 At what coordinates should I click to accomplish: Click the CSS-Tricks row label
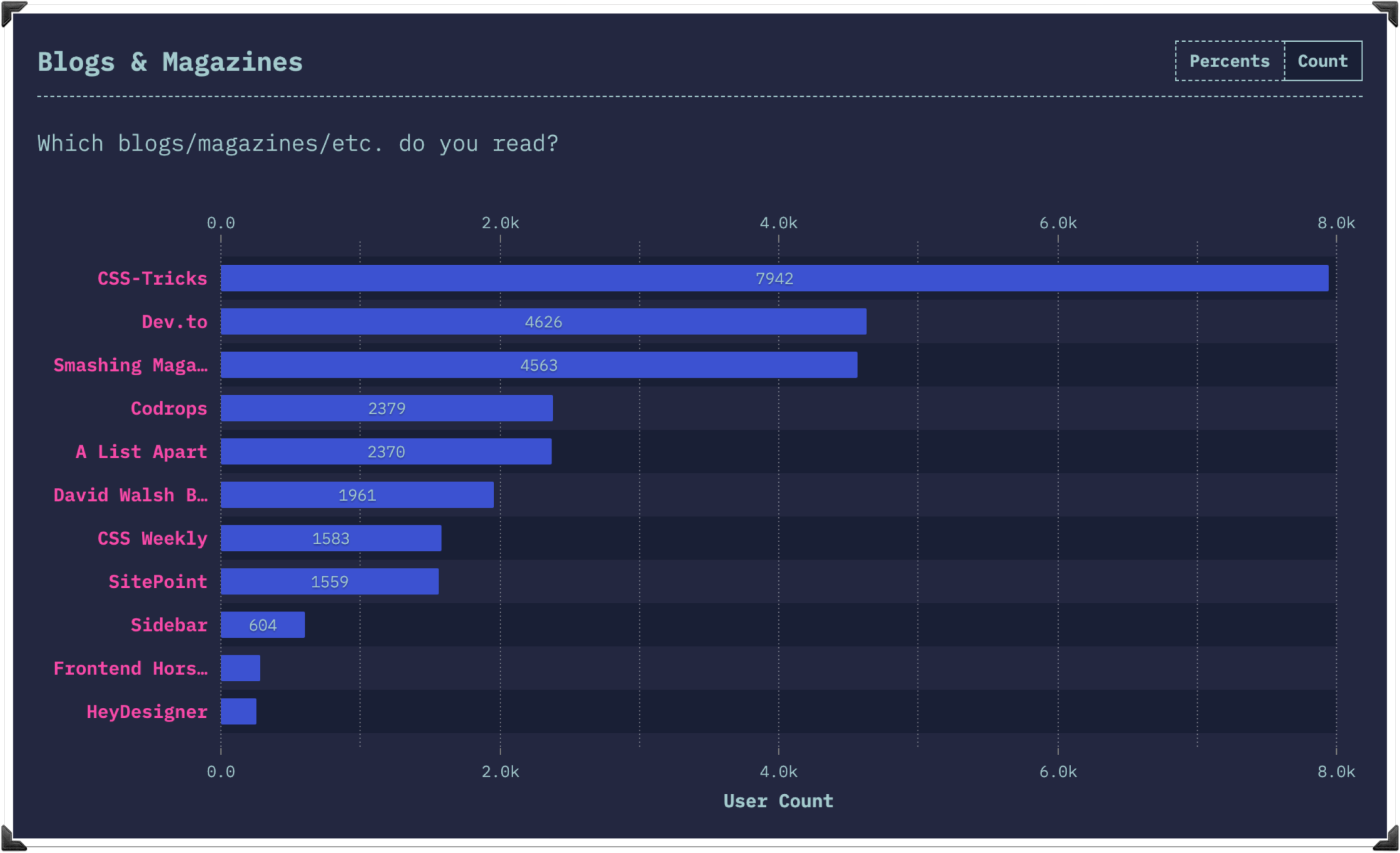tap(152, 278)
